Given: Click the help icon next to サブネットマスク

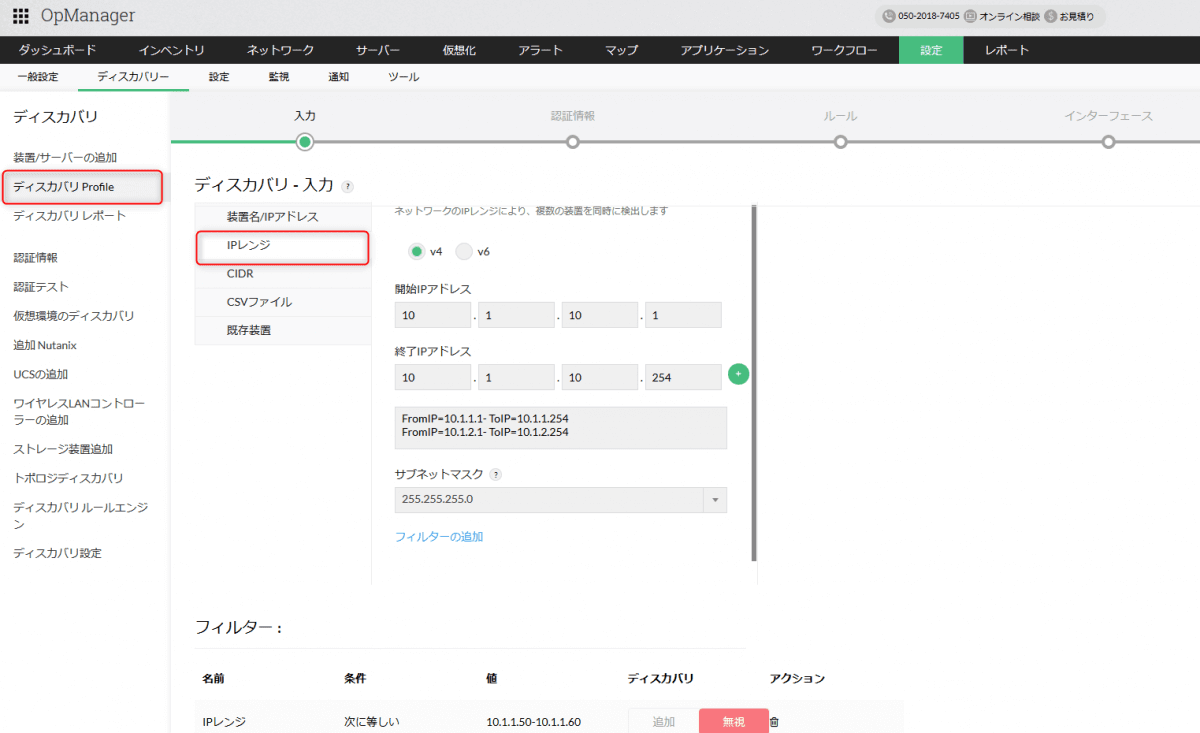Looking at the screenshot, I should point(495,475).
